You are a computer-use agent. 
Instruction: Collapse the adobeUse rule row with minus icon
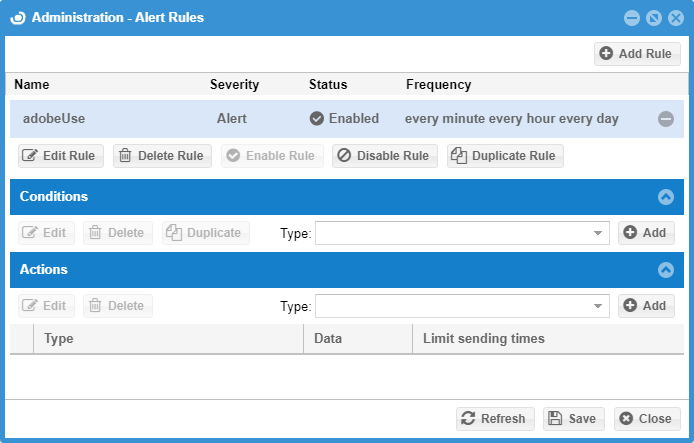pos(665,119)
